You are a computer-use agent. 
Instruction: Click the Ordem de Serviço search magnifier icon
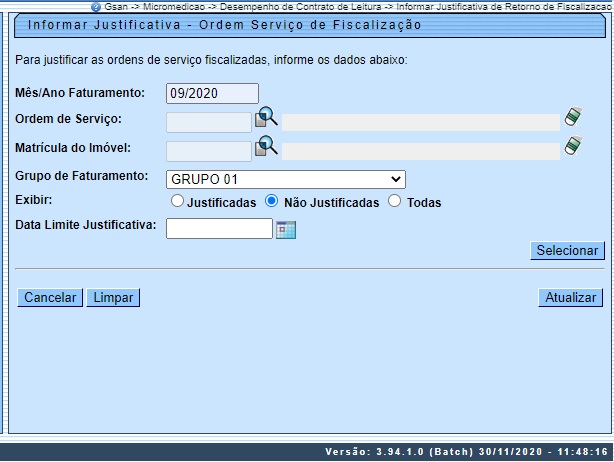pos(265,121)
